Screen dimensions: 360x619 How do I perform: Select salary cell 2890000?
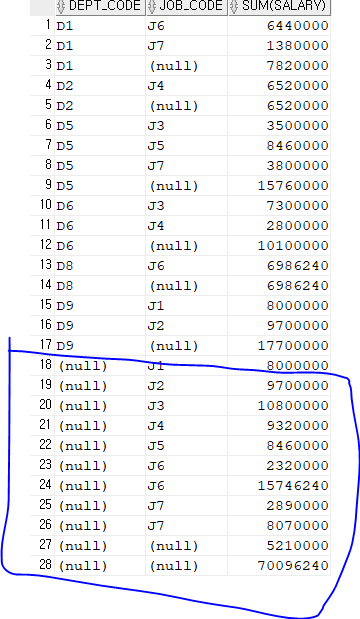298,506
